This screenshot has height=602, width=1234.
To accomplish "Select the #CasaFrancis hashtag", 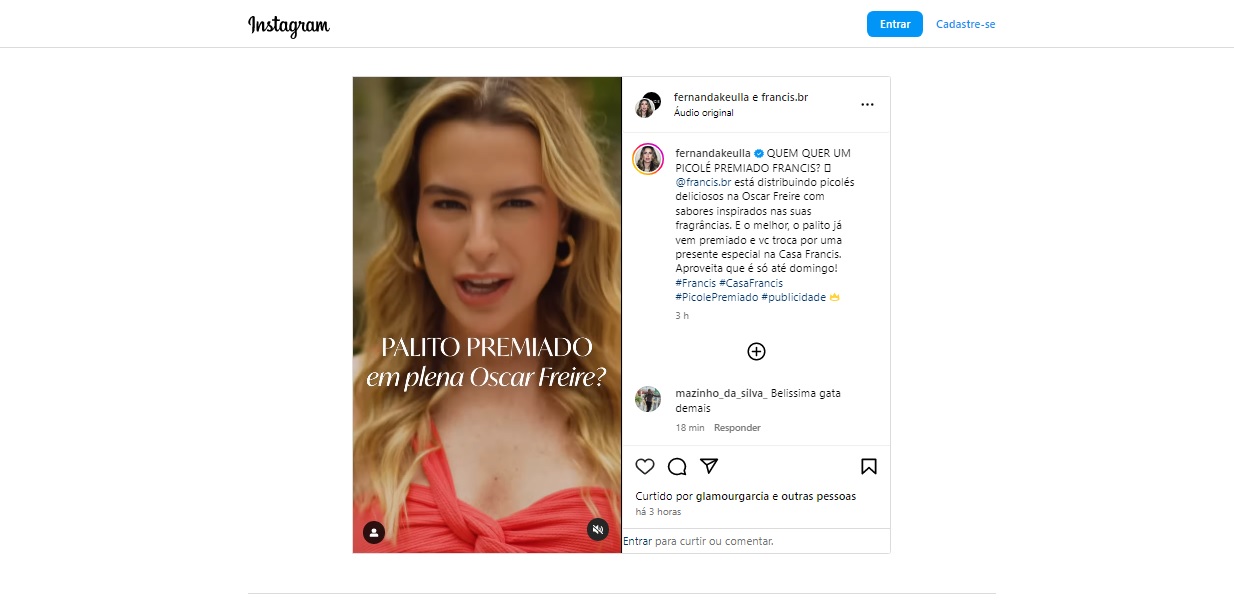I will pos(751,283).
